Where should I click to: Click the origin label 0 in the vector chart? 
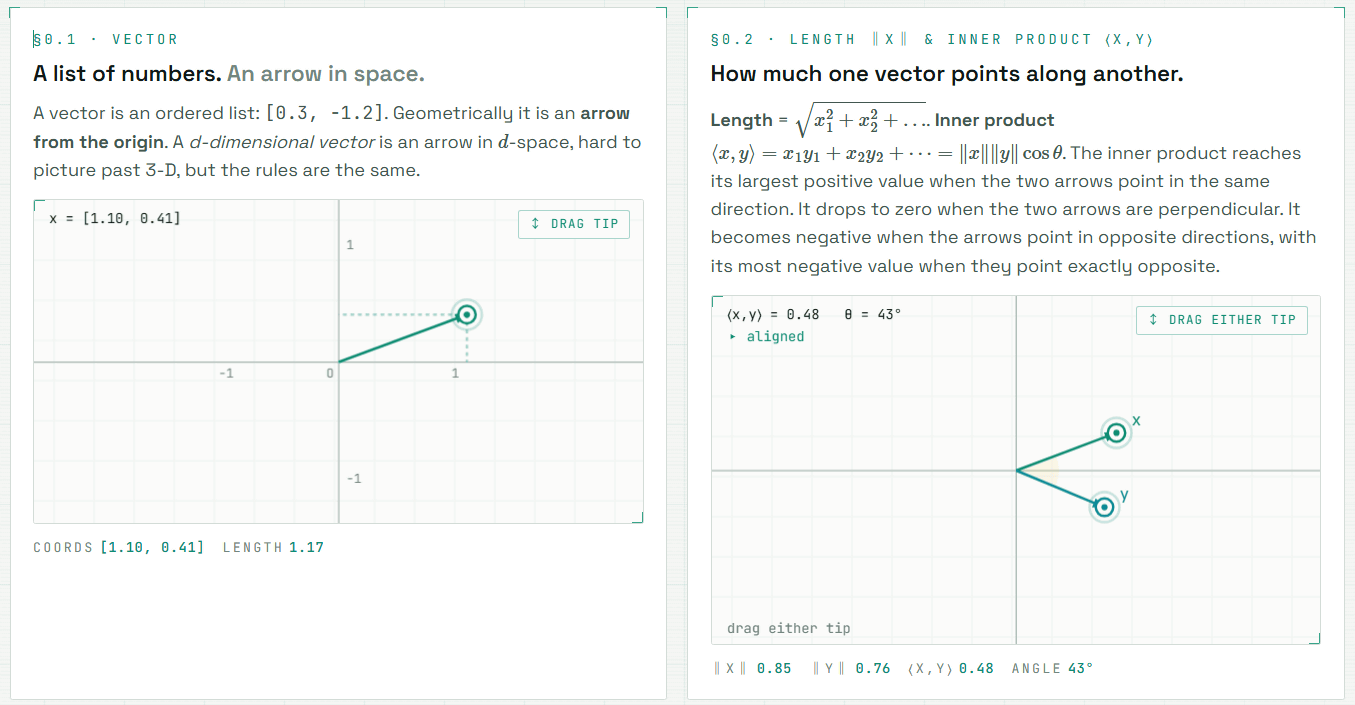point(328,373)
